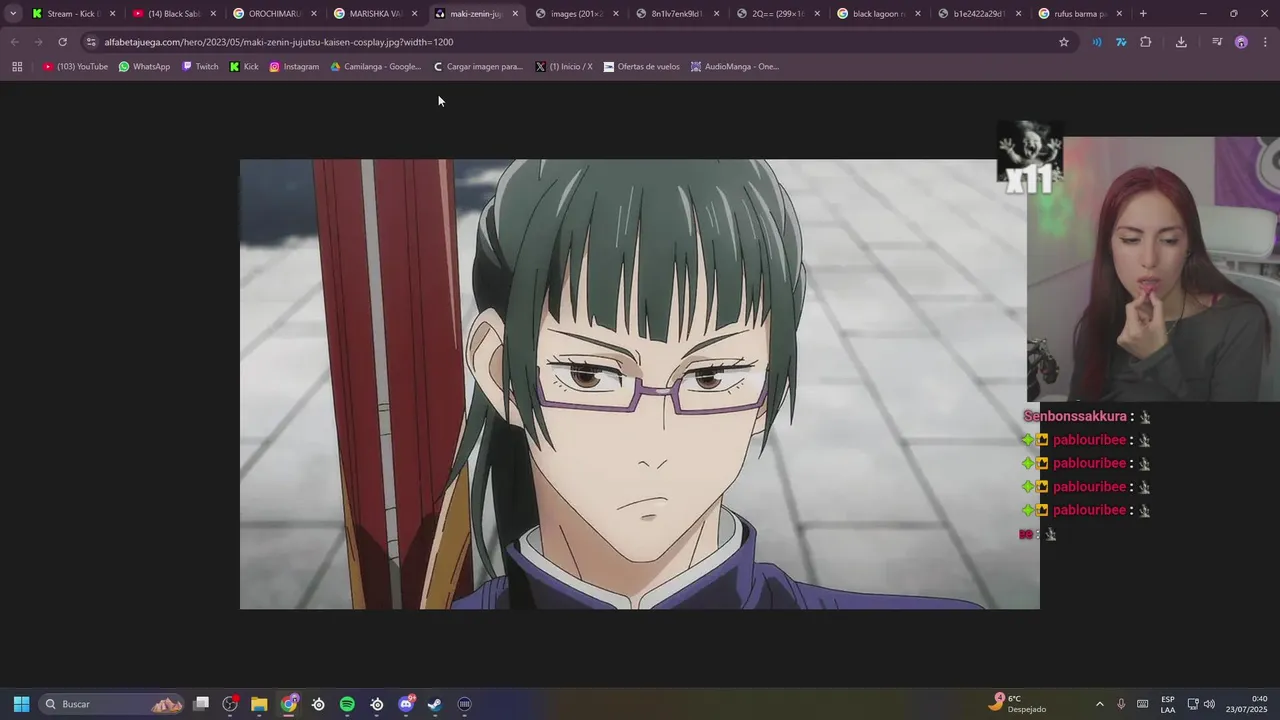Open the Chrome profile avatar

[1241, 42]
